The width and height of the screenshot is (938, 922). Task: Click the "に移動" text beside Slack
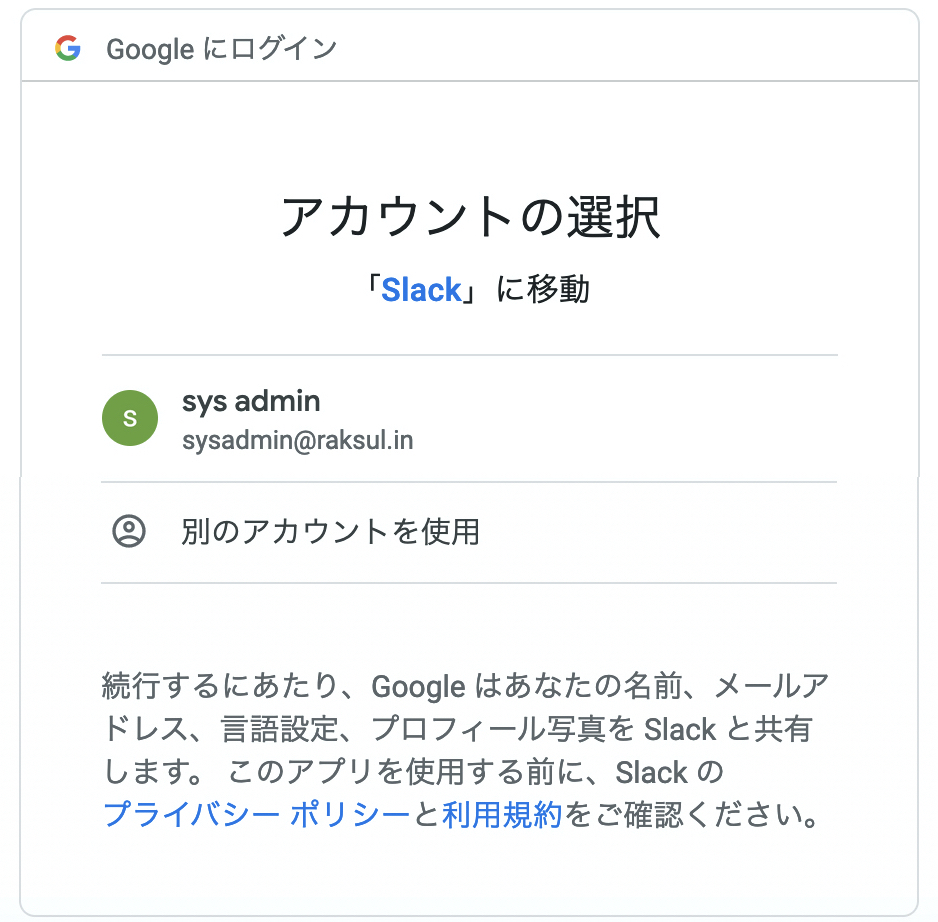click(x=543, y=290)
